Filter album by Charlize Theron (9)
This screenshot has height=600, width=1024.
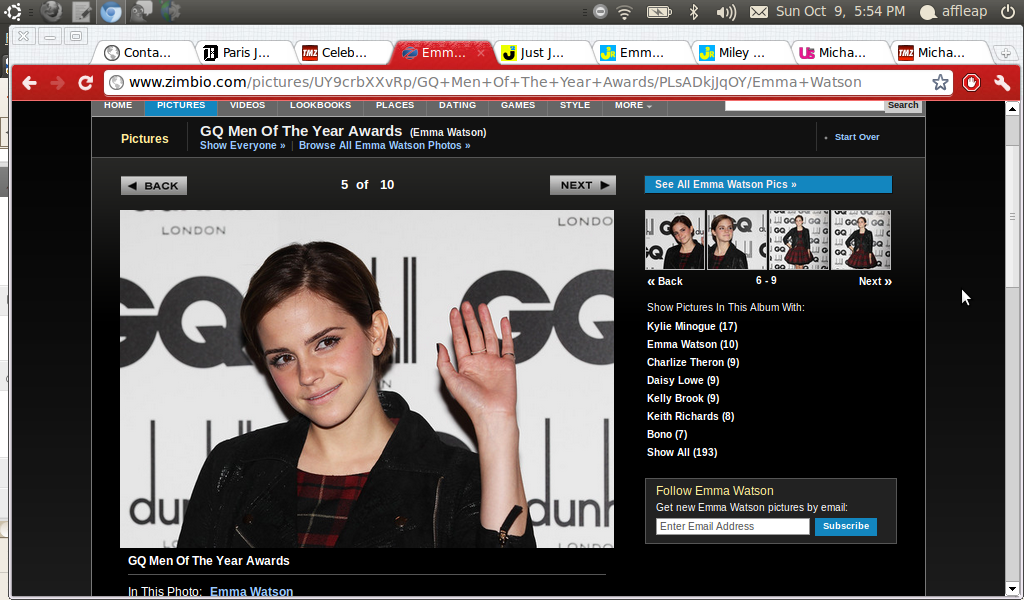[x=693, y=362]
